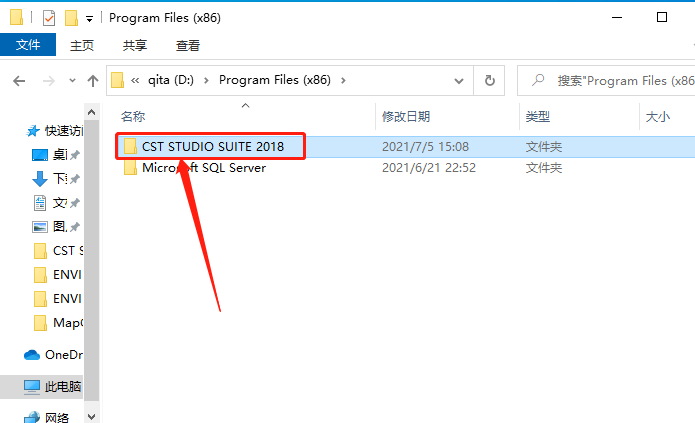Select 此电脑 in the navigation pane
This screenshot has height=423, width=695.
[52, 387]
